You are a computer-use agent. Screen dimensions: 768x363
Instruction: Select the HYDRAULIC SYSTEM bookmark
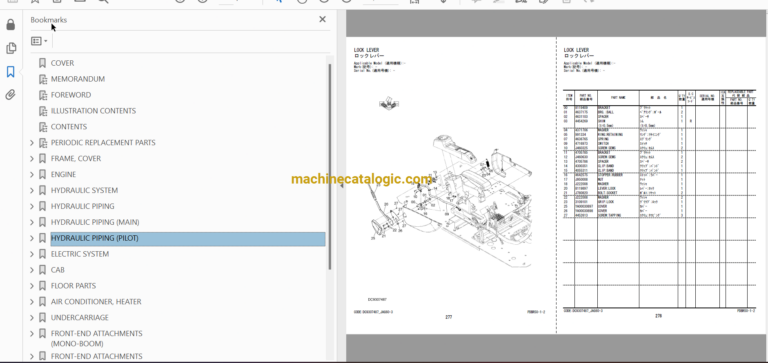pyautogui.click(x=84, y=191)
